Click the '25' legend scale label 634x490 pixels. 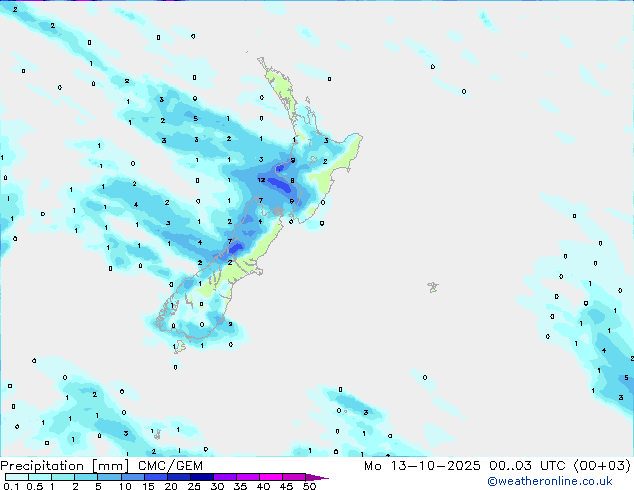[194, 486]
